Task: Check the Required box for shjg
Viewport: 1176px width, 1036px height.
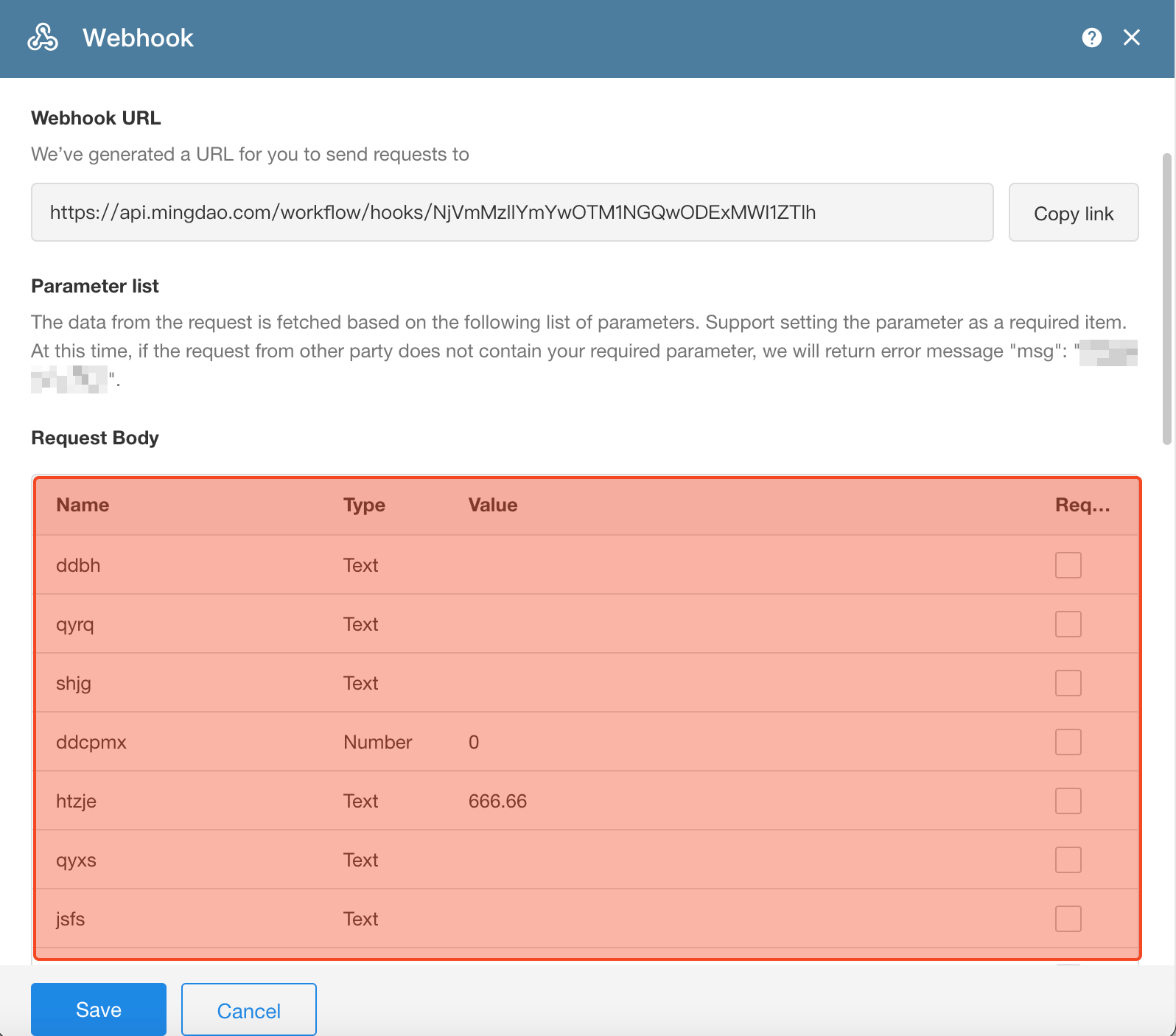Action: (x=1068, y=683)
